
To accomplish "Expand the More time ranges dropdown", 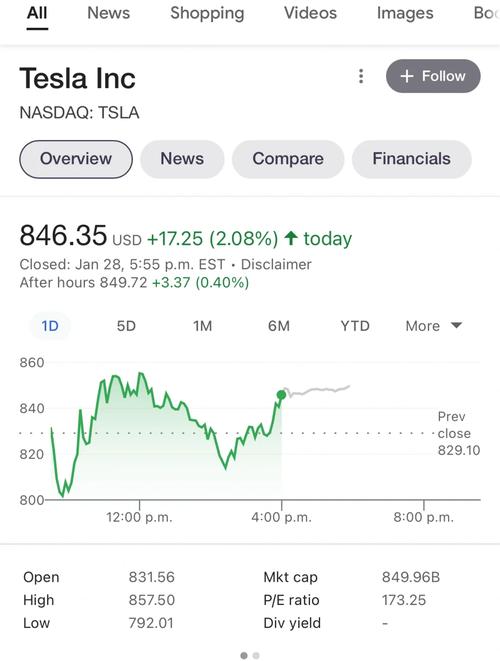I will pos(434,326).
